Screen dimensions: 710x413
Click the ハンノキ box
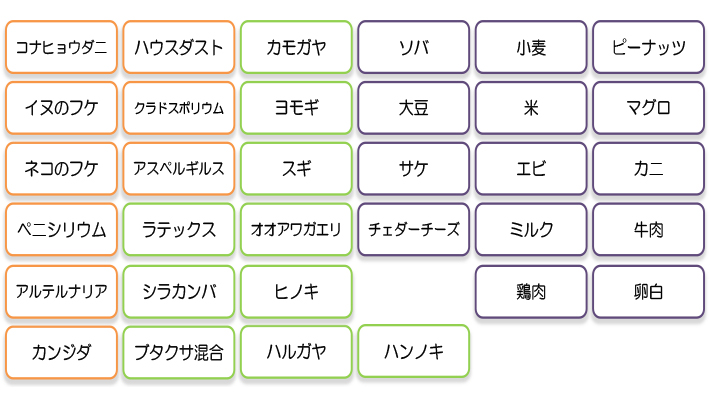tap(413, 351)
